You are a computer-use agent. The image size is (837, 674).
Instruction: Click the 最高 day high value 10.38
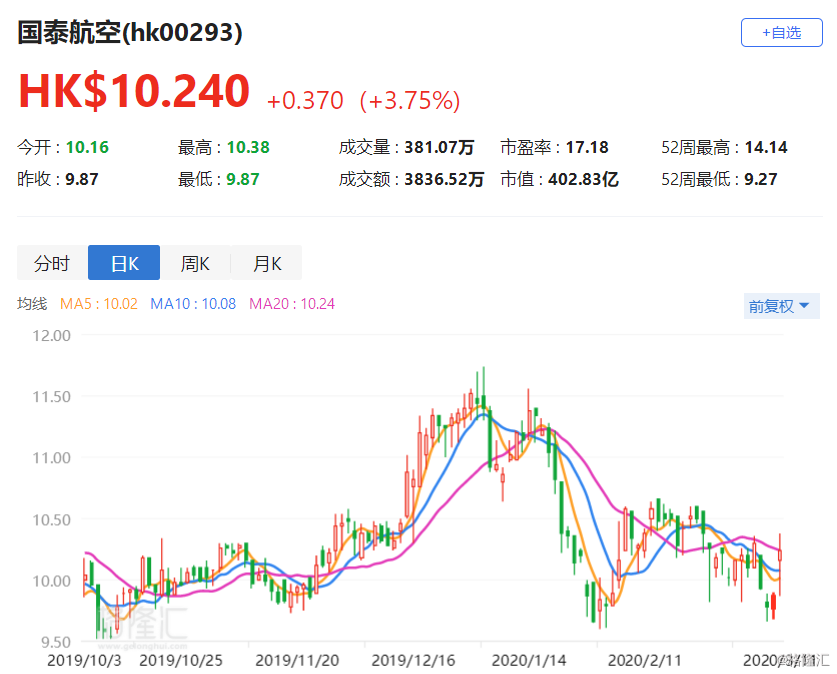(x=248, y=147)
